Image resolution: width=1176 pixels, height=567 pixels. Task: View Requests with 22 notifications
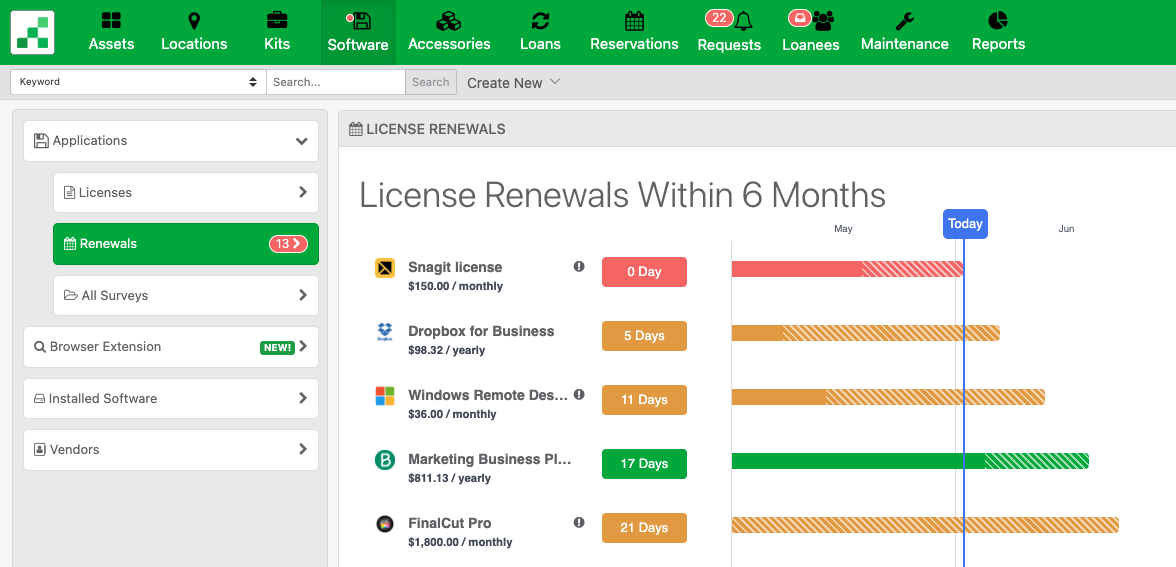(729, 32)
